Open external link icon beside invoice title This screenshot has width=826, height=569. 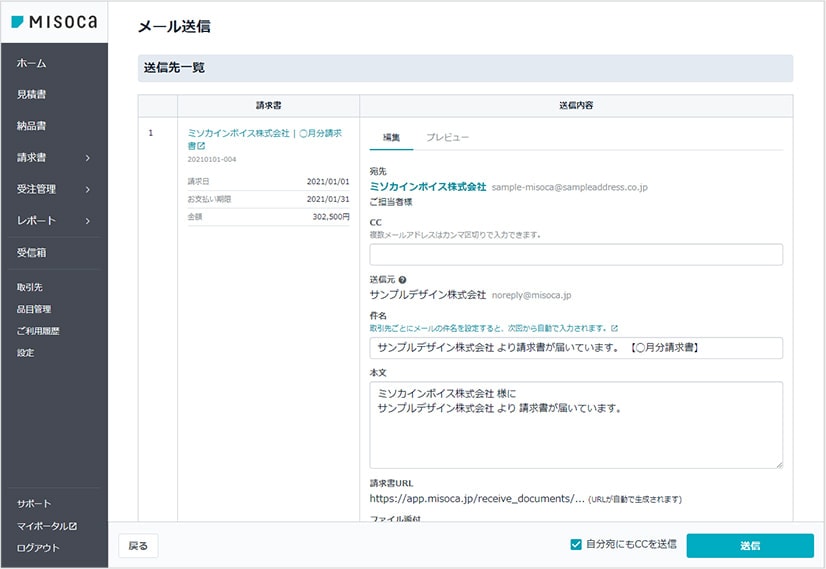(201, 146)
